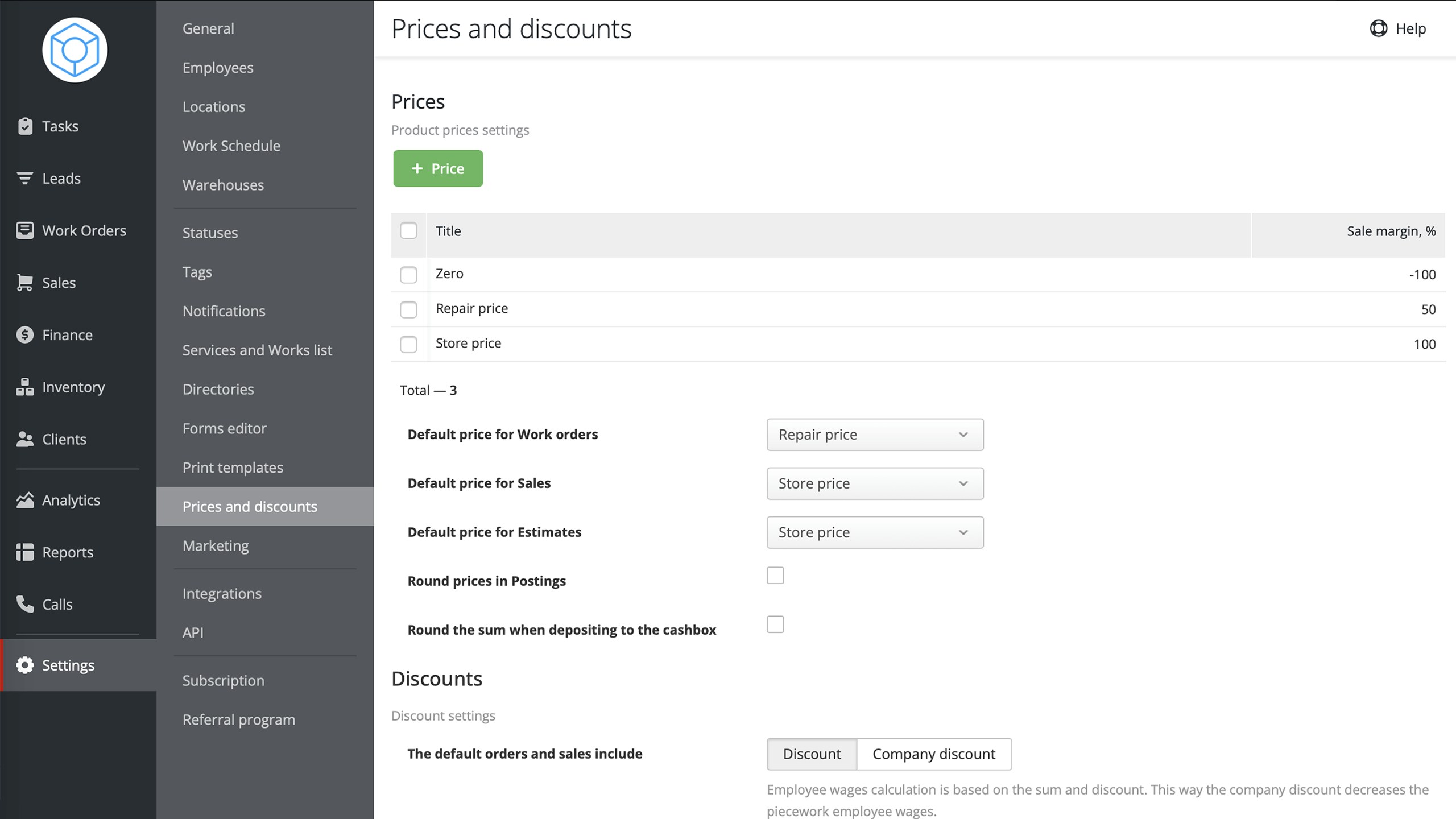Open Default price for Estimates dropdown
Viewport: 1456px width, 819px height.
[x=874, y=533]
